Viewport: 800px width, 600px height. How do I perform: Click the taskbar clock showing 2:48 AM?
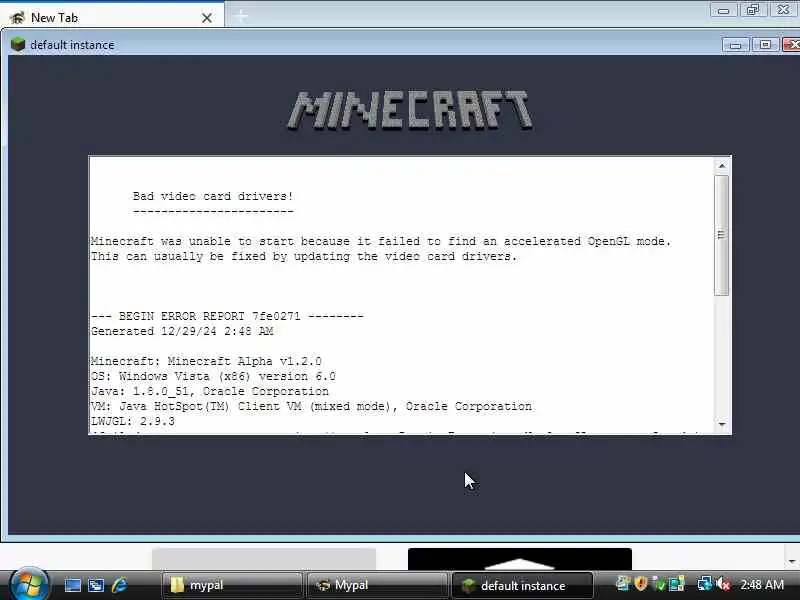tap(762, 585)
